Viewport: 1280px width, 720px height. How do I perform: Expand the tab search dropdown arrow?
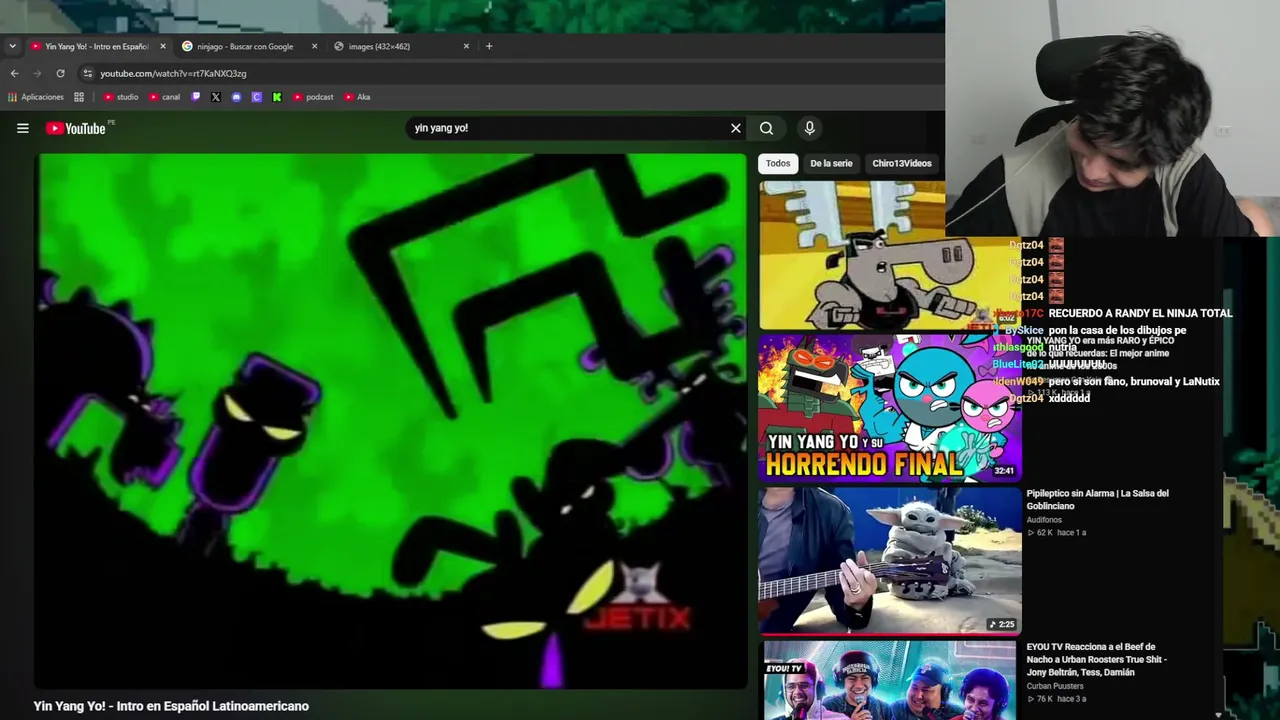(12, 46)
